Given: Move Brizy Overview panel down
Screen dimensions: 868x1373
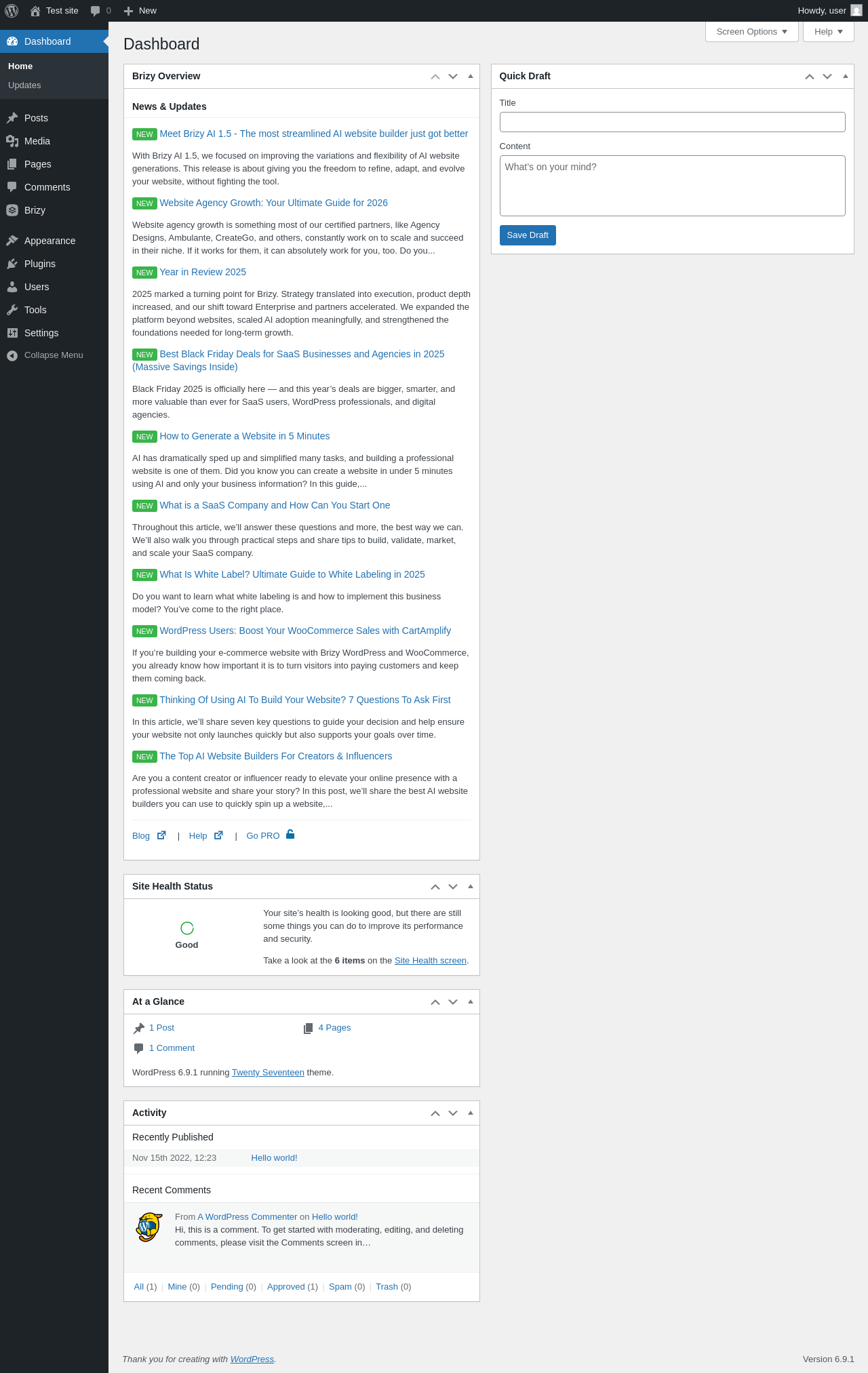Looking at the screenshot, I should [x=453, y=77].
